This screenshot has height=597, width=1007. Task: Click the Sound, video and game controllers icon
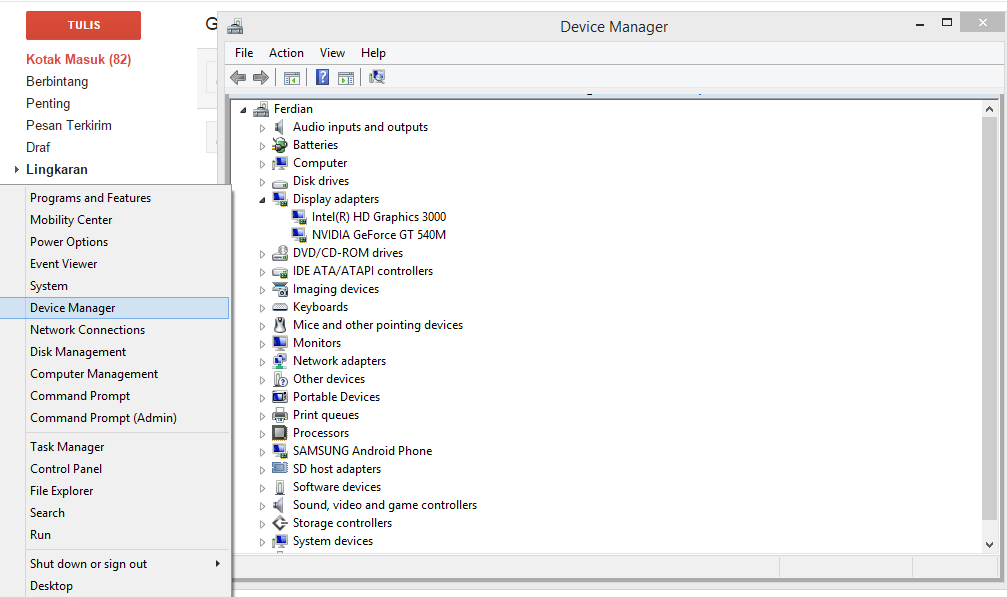pos(279,505)
